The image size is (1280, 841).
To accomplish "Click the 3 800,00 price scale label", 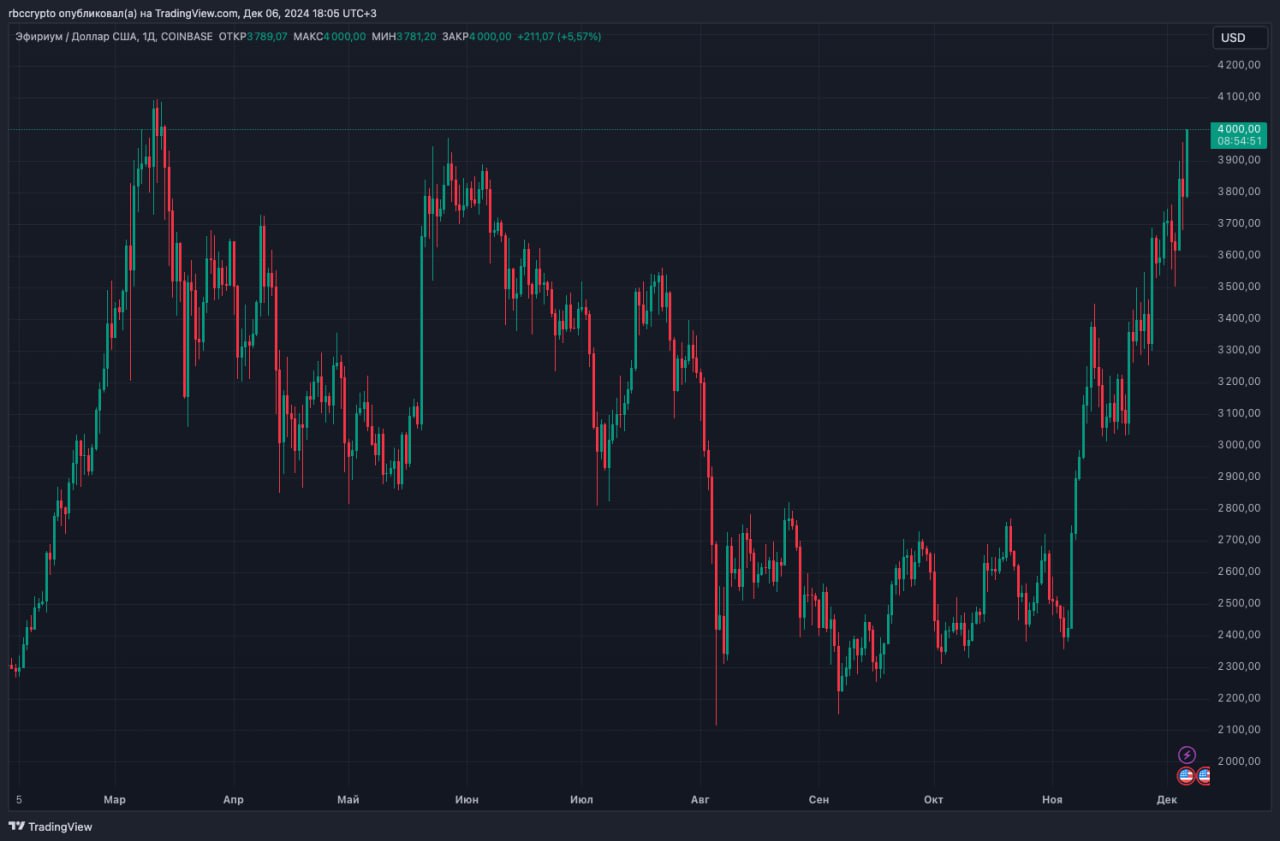I will (x=1238, y=192).
